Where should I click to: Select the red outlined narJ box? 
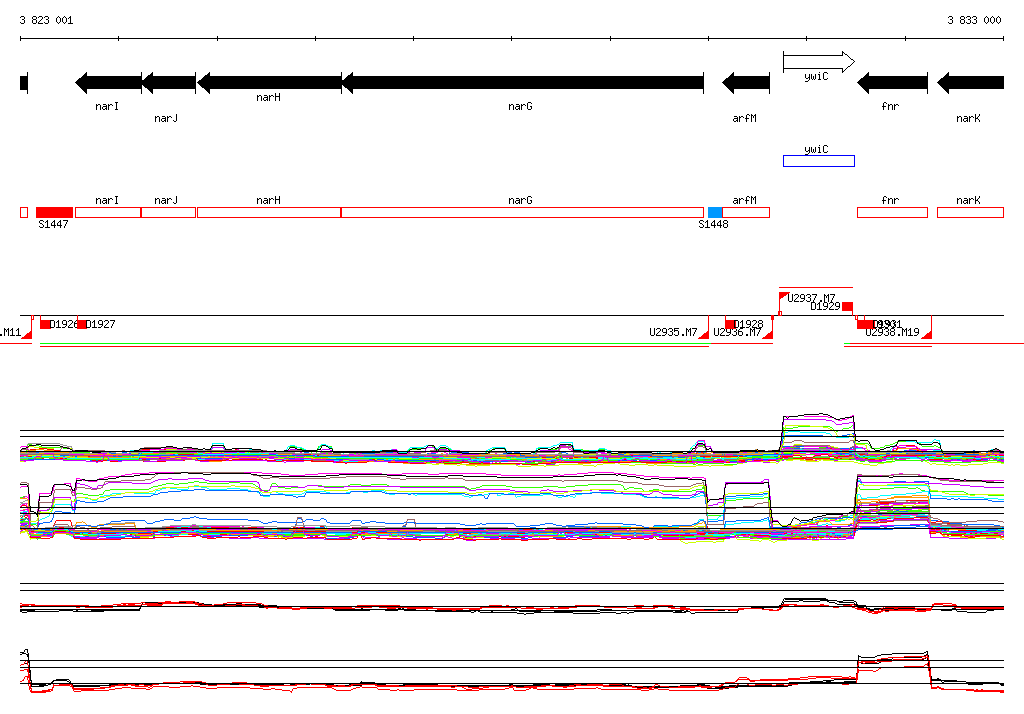168,212
